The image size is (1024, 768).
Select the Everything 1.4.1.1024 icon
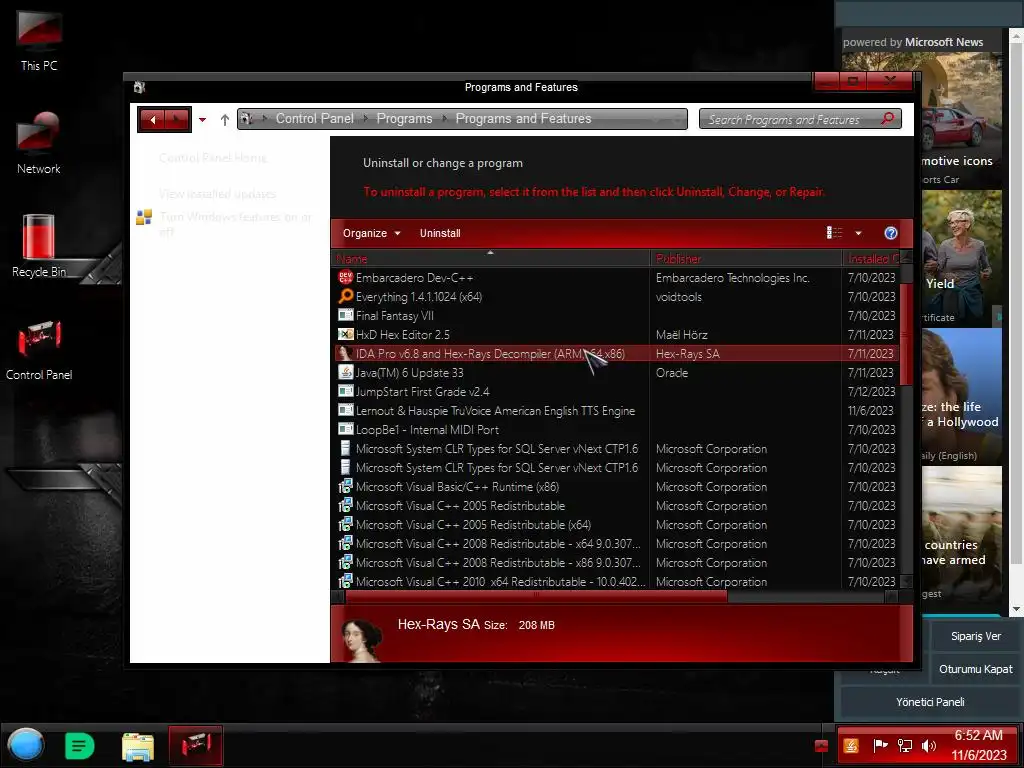coord(345,296)
